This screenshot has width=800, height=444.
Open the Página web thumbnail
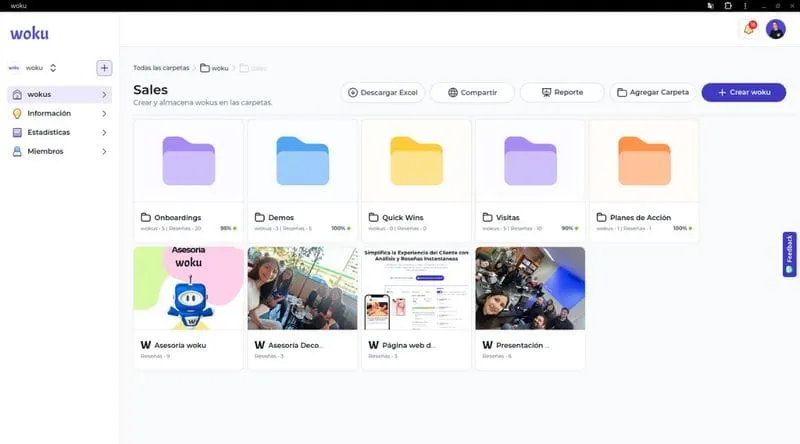tap(416, 288)
